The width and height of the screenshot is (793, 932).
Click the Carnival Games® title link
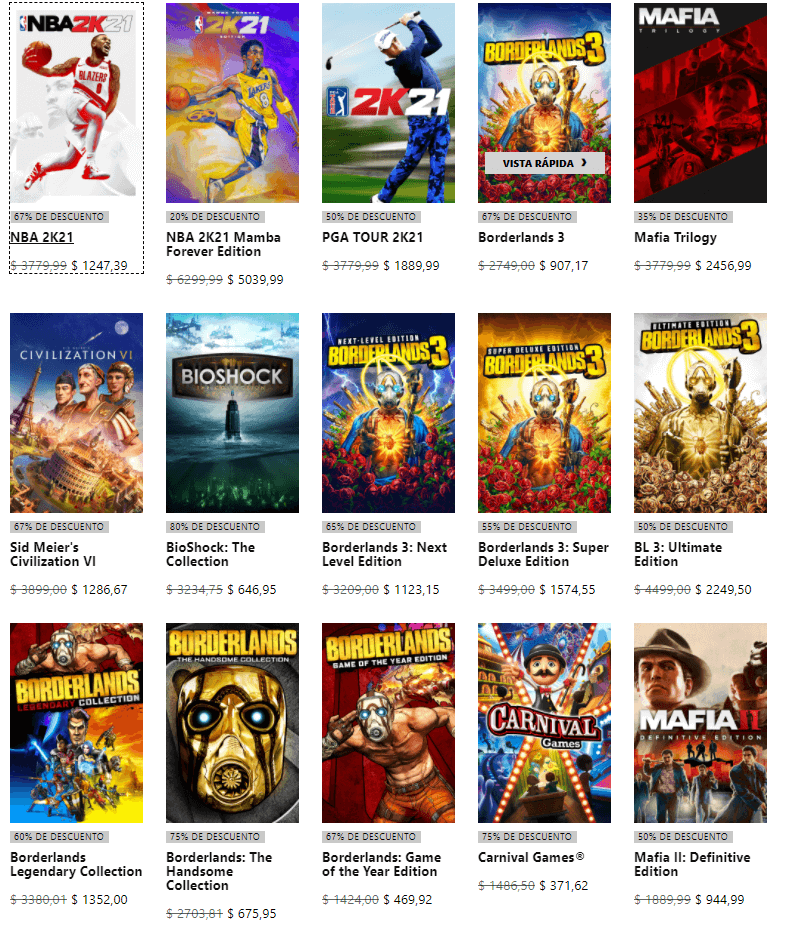(531, 857)
